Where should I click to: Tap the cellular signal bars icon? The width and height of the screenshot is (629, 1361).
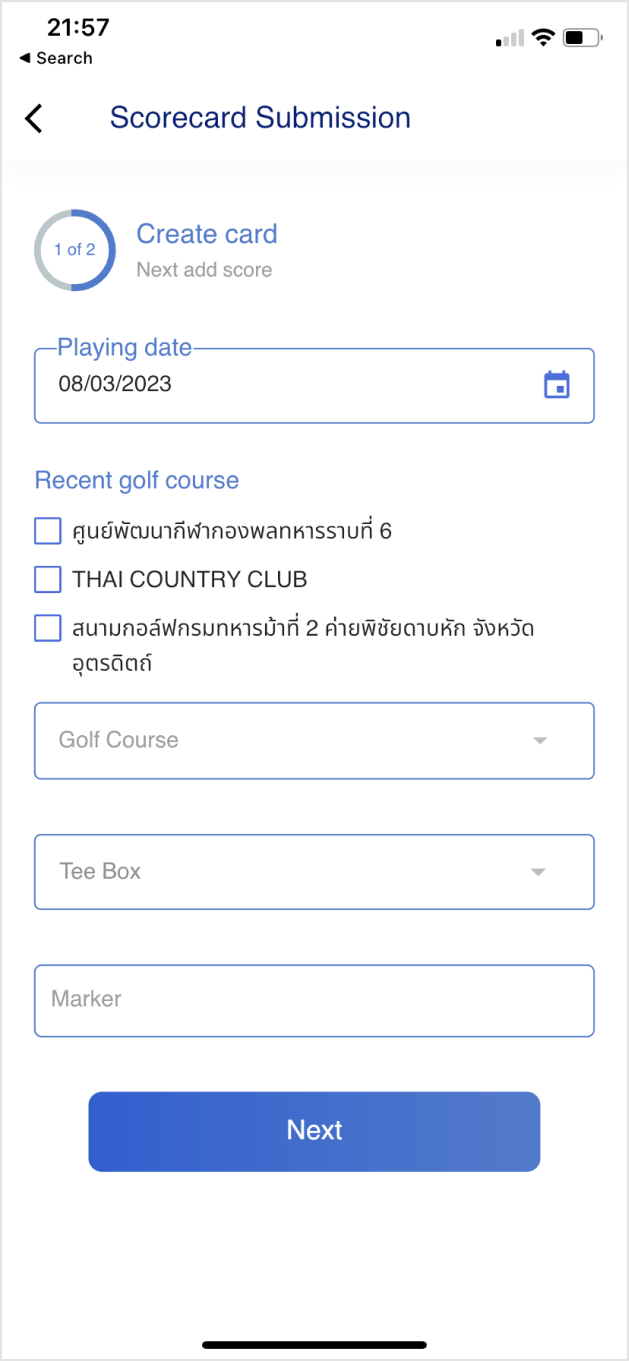pyautogui.click(x=510, y=39)
